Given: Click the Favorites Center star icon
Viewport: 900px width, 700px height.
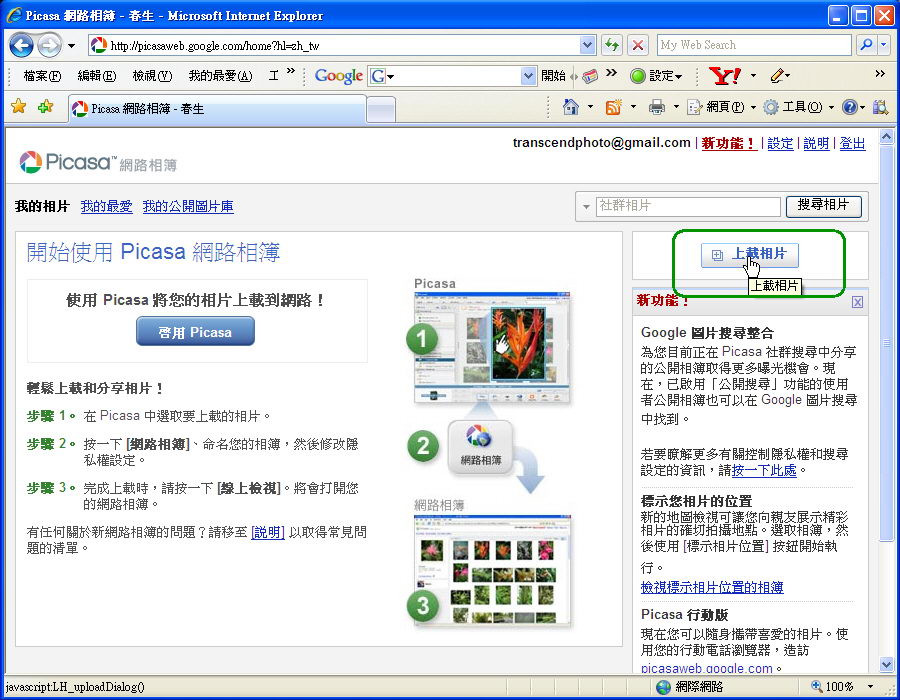Looking at the screenshot, I should (x=18, y=106).
